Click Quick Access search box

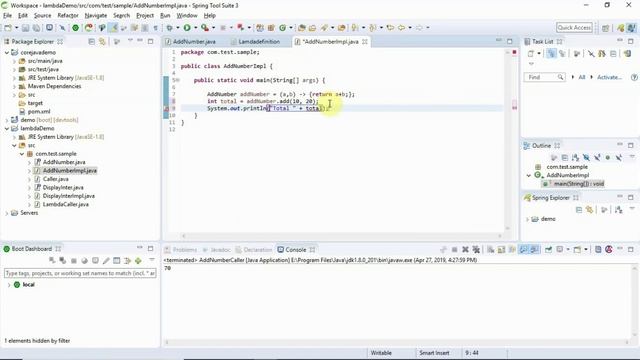click(x=574, y=28)
